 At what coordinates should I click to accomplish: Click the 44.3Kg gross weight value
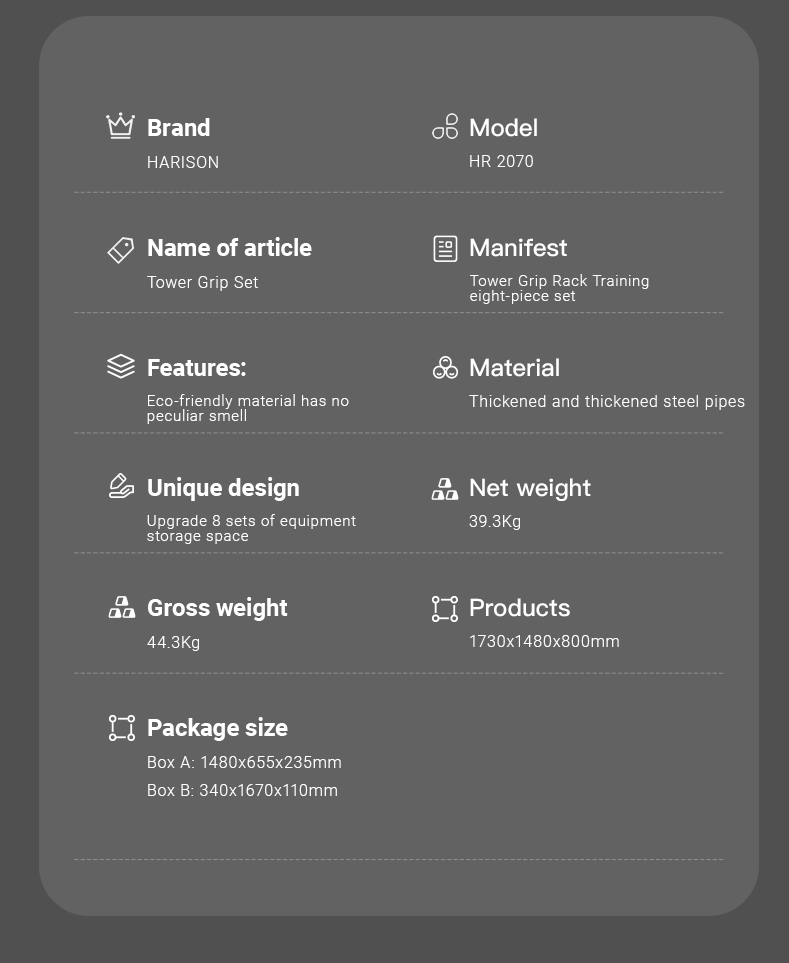173,642
